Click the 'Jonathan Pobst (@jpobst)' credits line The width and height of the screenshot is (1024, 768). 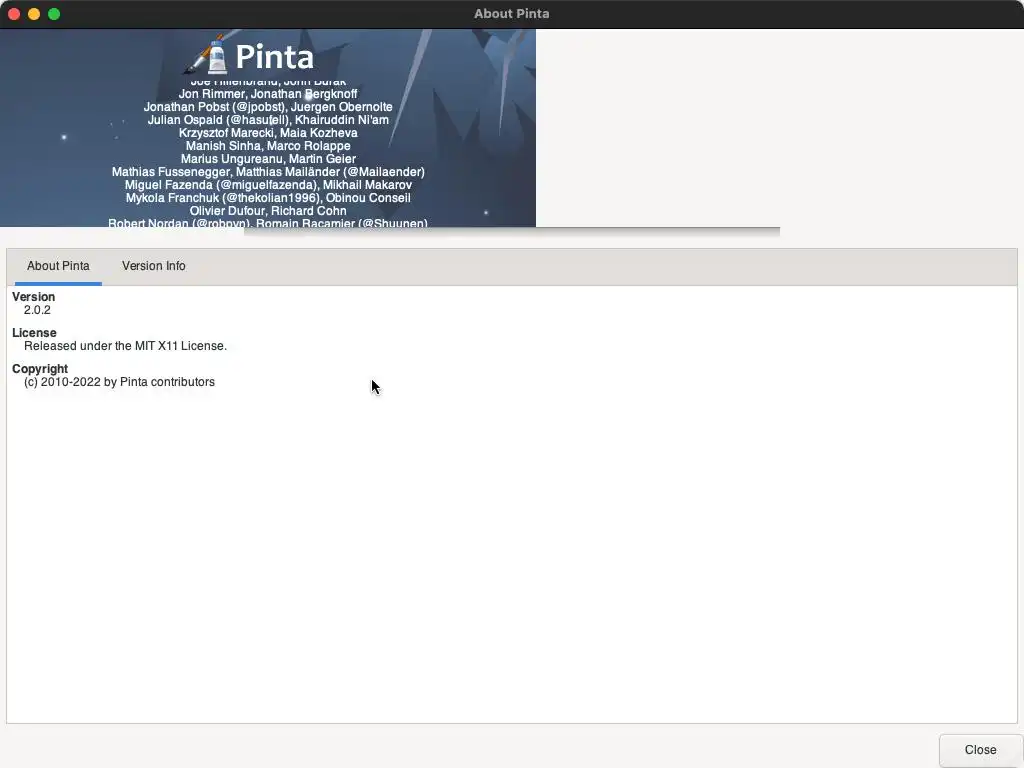click(268, 107)
